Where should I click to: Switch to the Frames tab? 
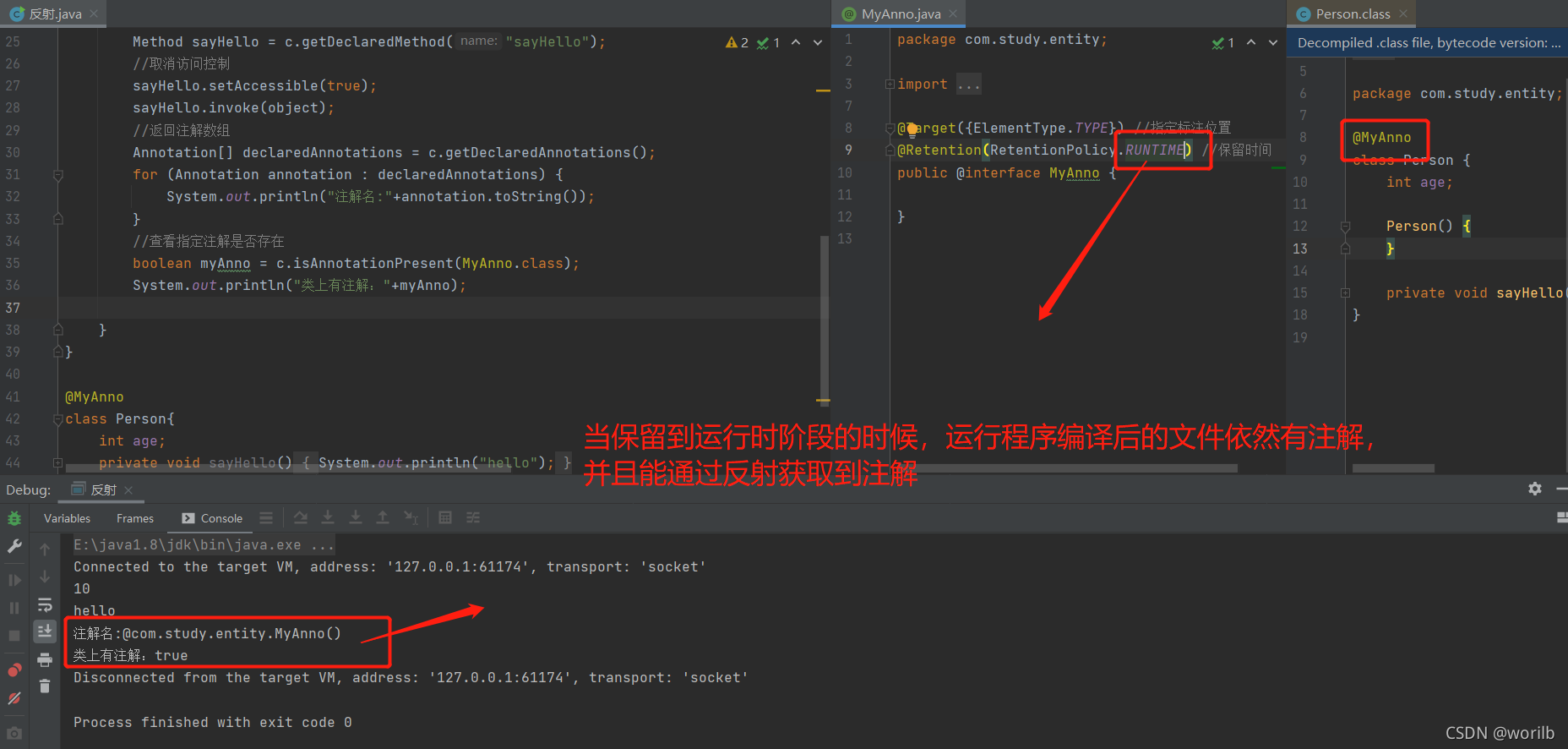click(135, 518)
